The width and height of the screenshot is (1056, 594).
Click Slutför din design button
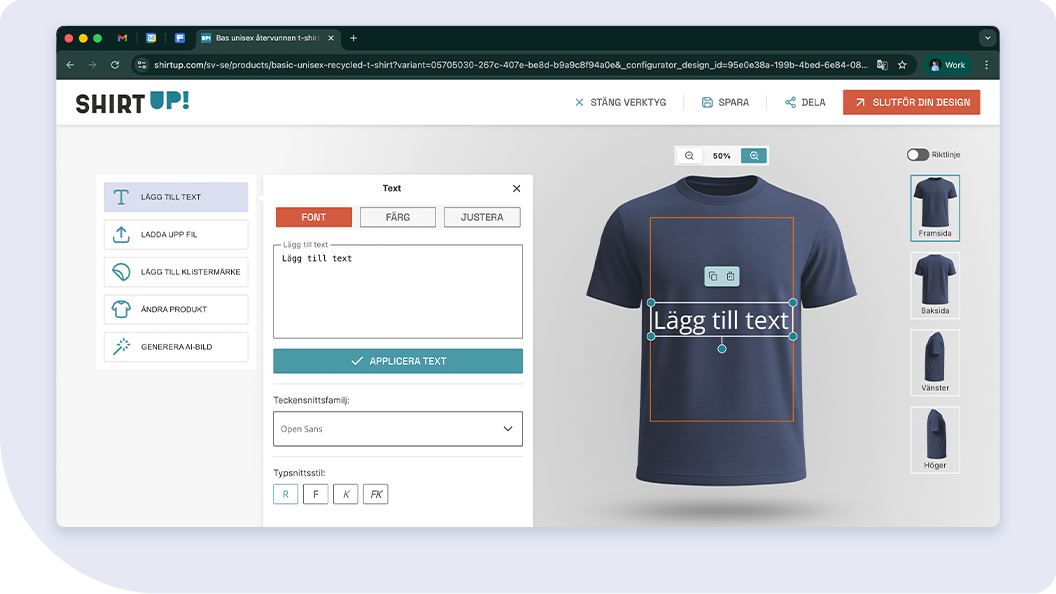(911, 102)
